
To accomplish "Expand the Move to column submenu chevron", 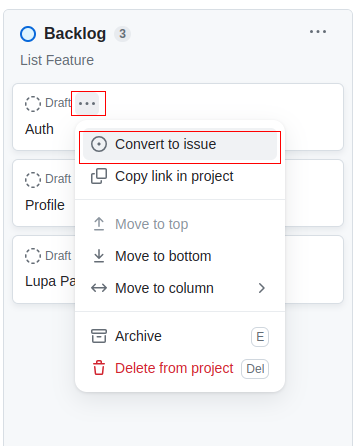I will [x=262, y=288].
